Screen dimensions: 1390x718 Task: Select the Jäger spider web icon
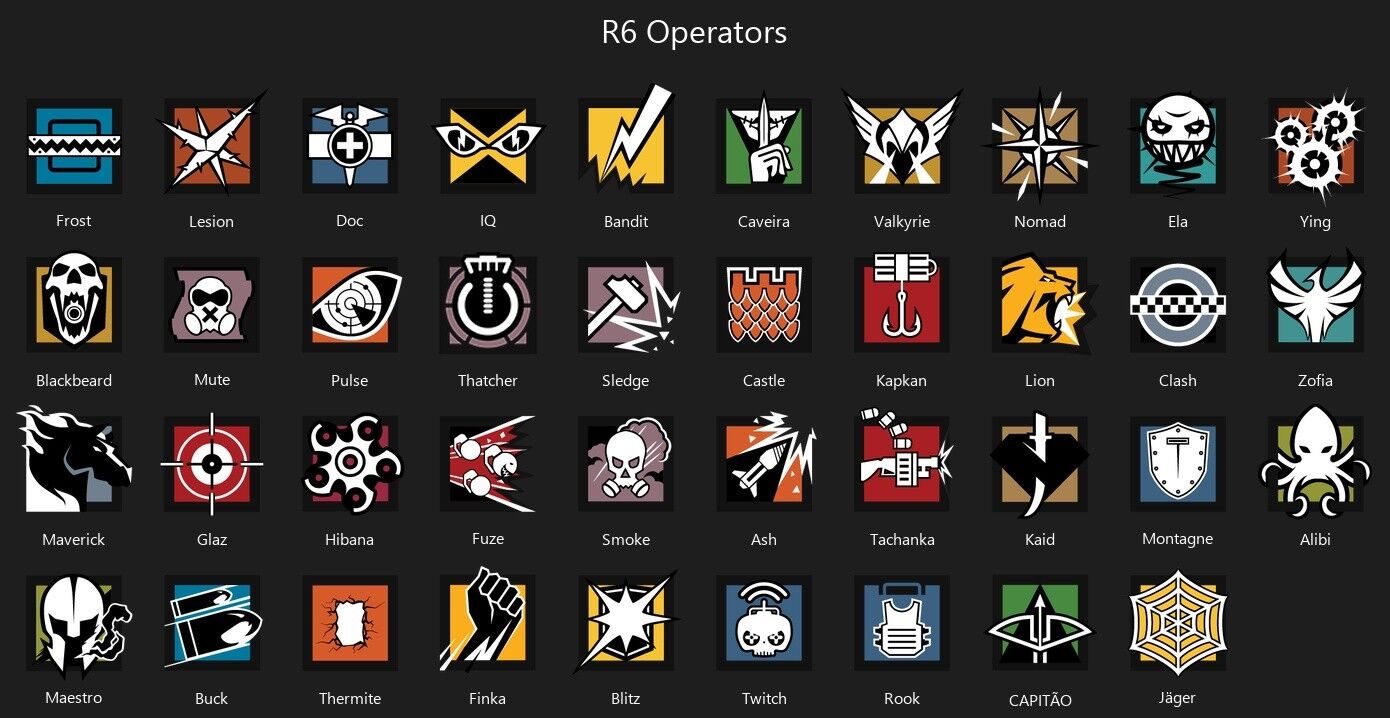1178,623
